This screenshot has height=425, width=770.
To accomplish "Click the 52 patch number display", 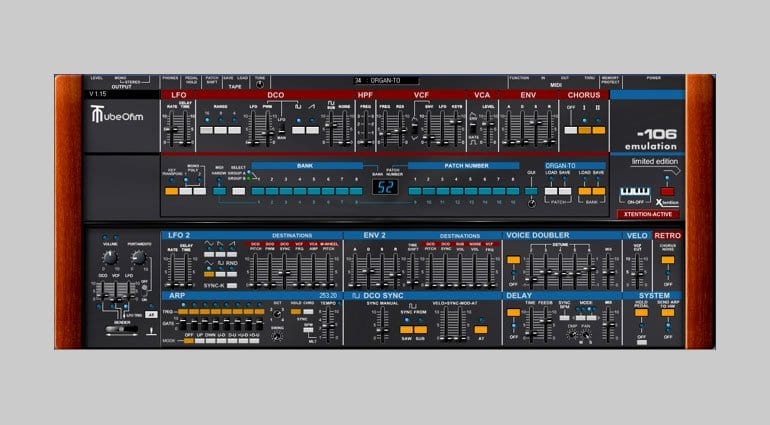I will tap(385, 187).
